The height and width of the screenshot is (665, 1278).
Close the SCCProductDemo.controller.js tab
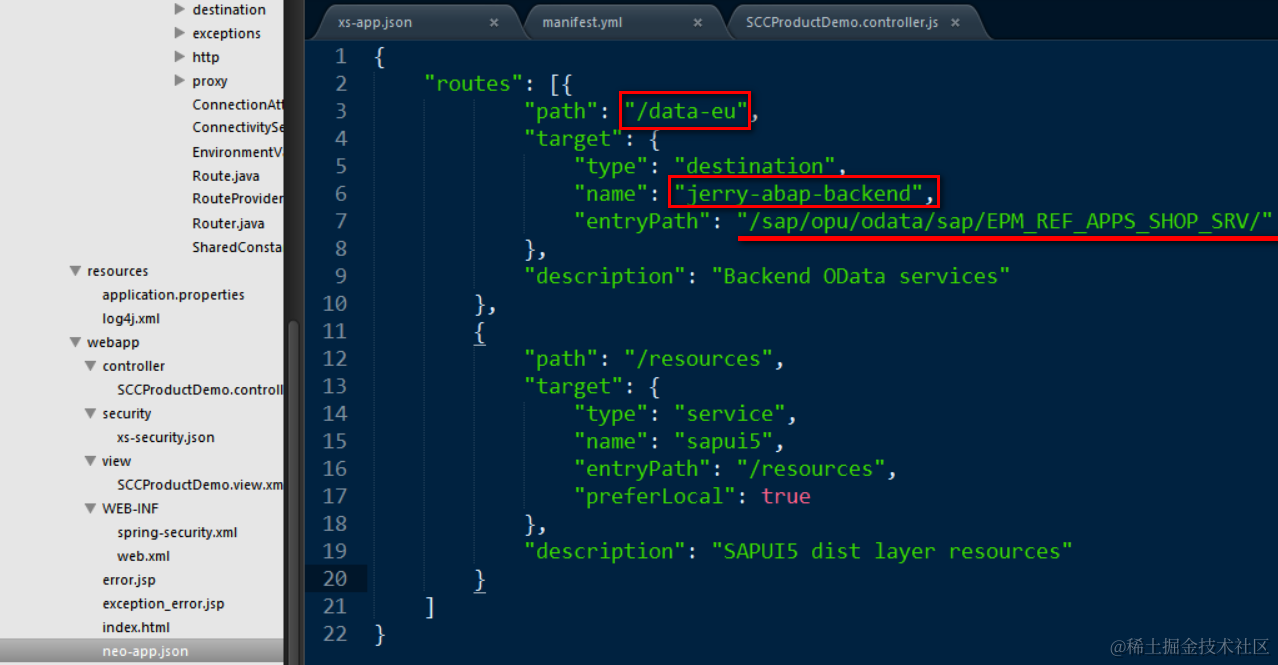[x=955, y=22]
